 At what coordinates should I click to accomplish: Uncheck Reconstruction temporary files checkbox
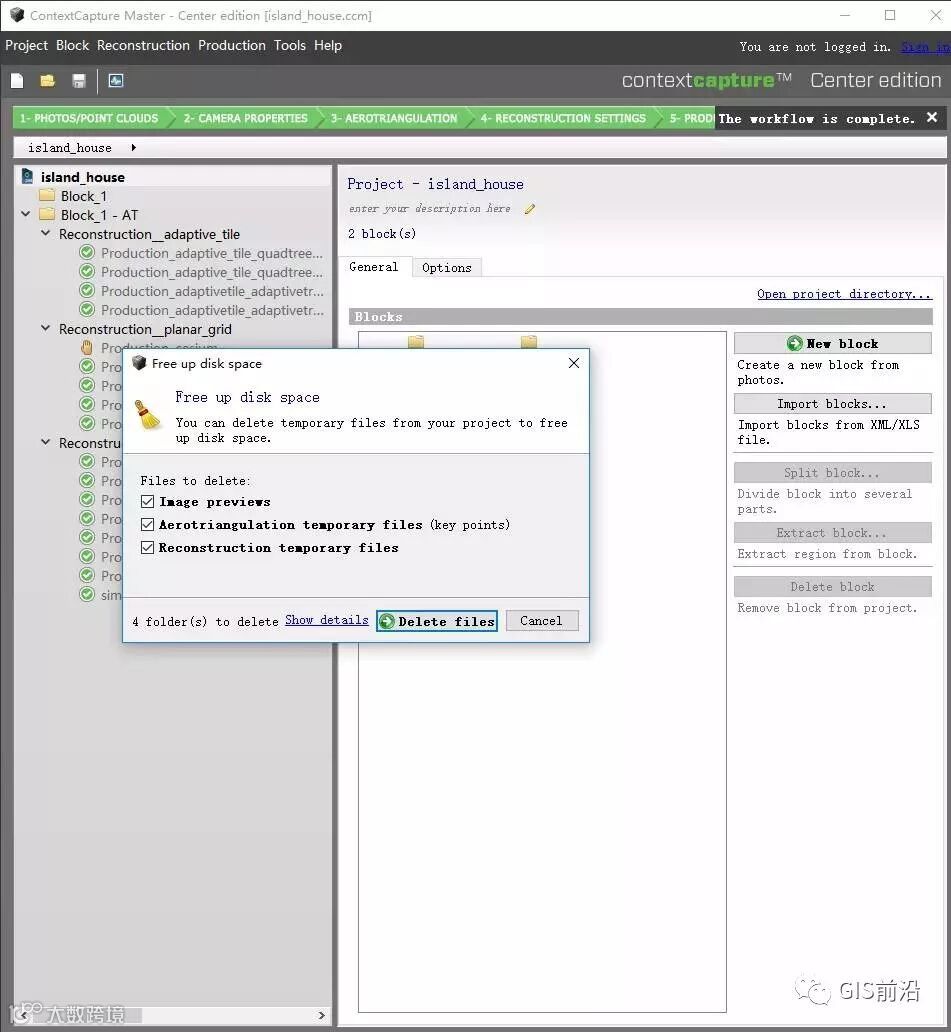tap(147, 548)
